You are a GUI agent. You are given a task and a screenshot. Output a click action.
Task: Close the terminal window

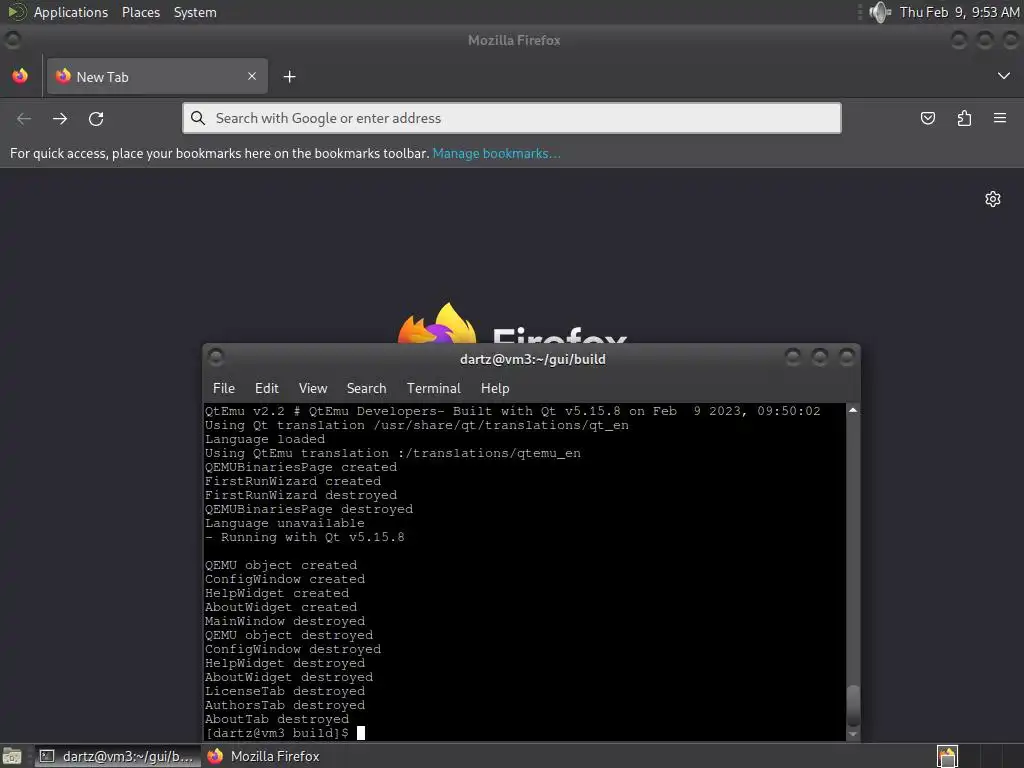coord(846,357)
